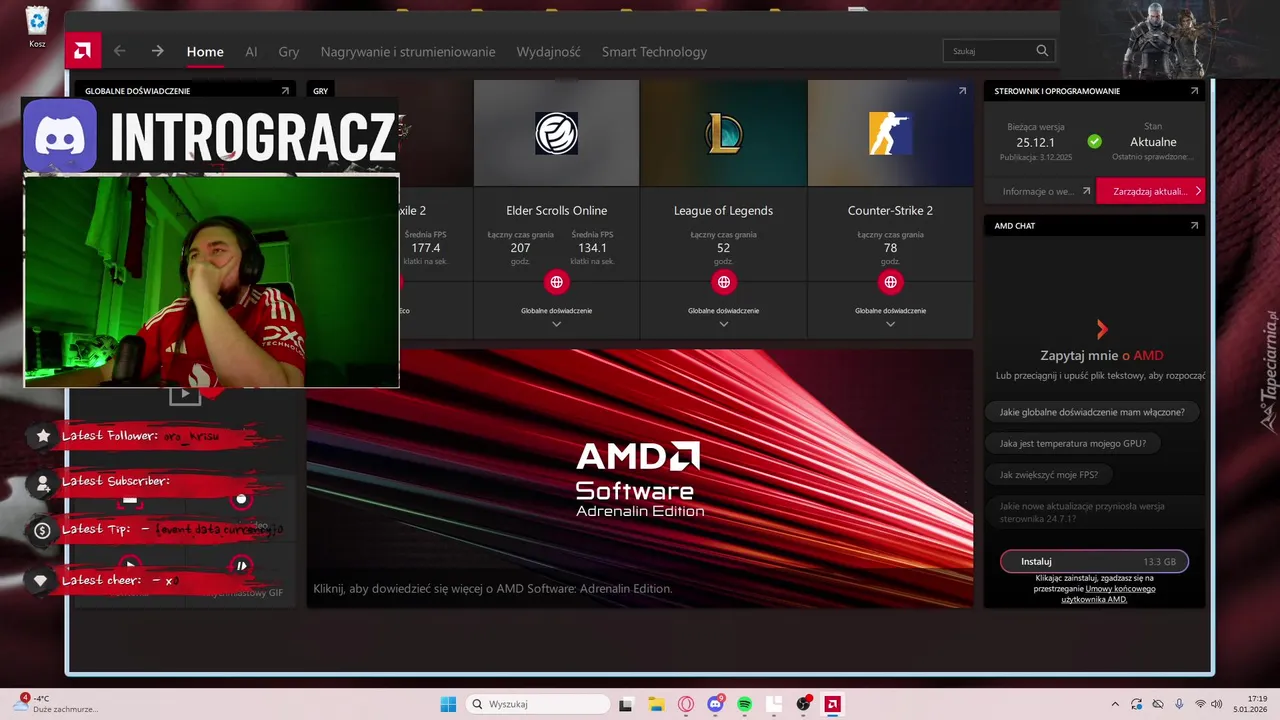The height and width of the screenshot is (720, 1280).
Task: Open Informacje o wersji link
Action: pos(1046,191)
